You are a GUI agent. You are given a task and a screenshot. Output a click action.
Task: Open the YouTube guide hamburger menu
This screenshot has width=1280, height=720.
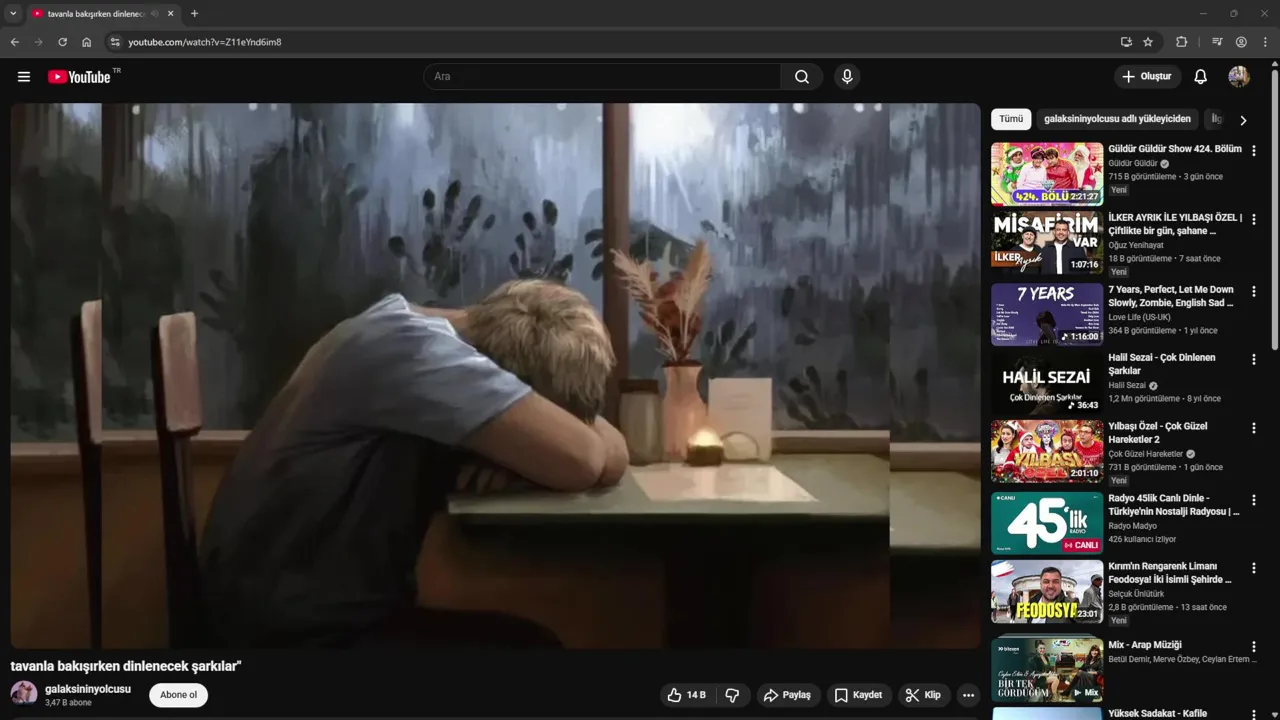(x=24, y=77)
